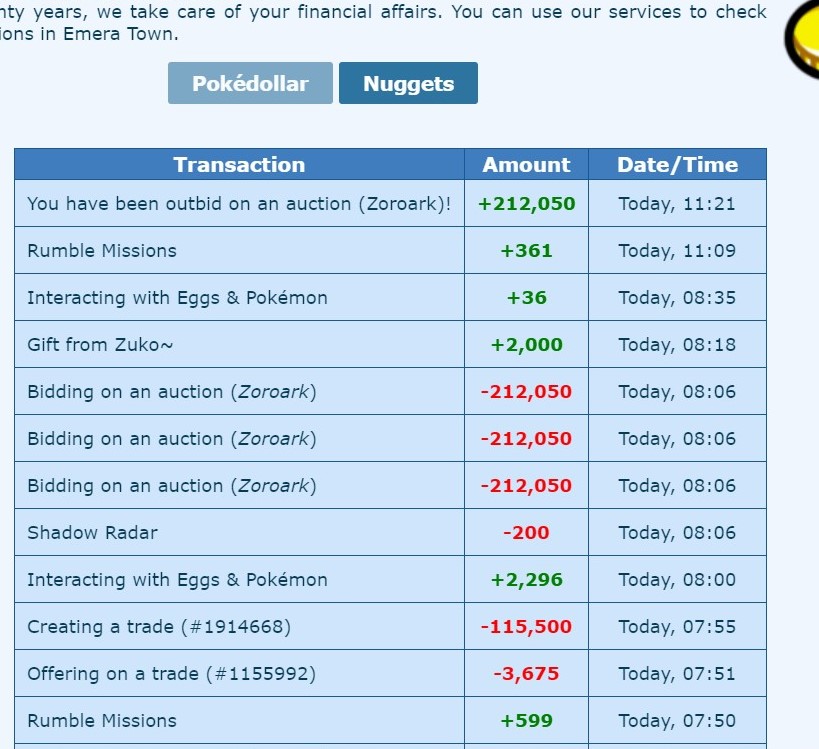Click the Transaction column header
The image size is (819, 749).
pyautogui.click(x=239, y=165)
